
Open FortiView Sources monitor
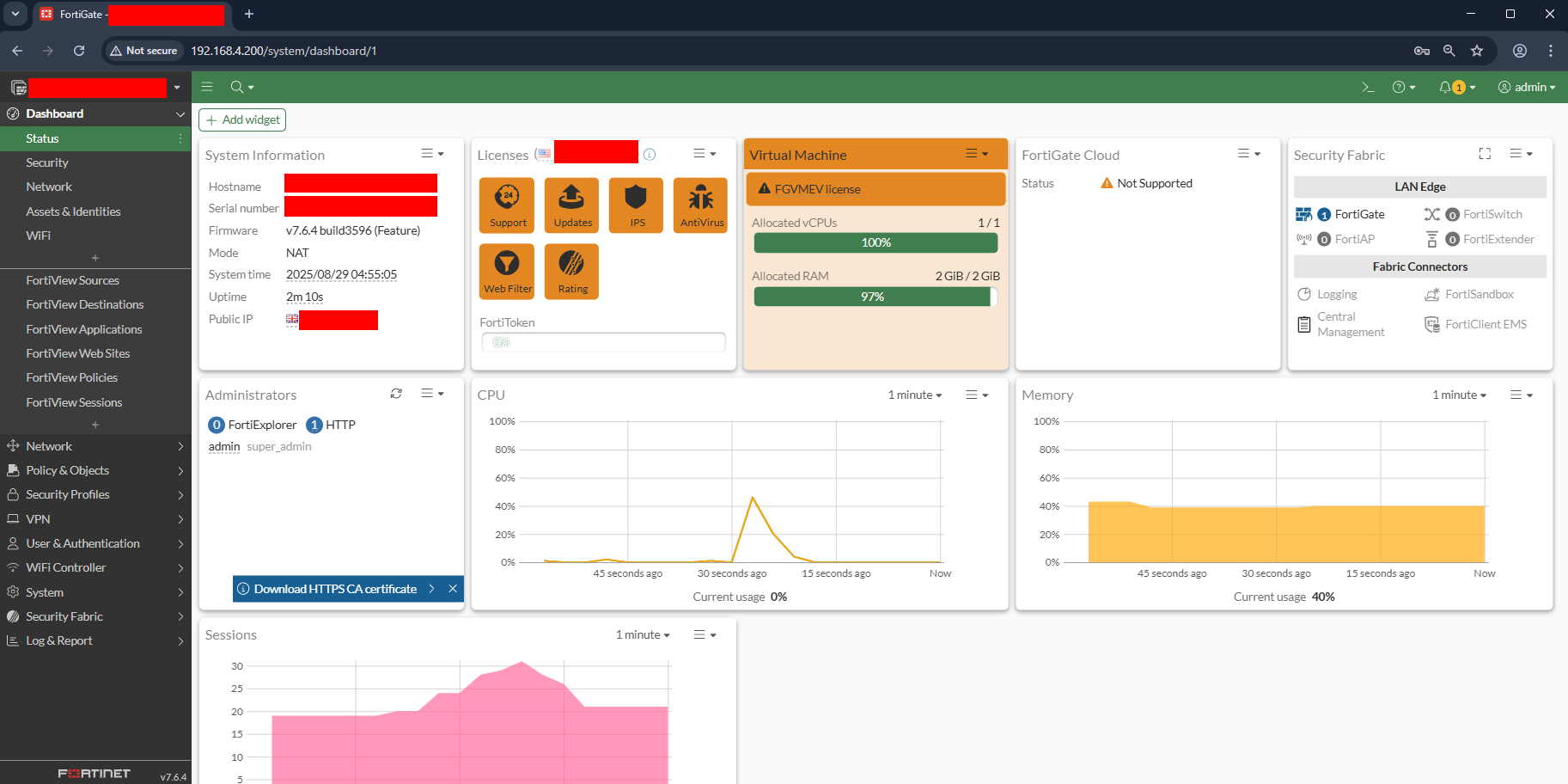pyautogui.click(x=95, y=280)
